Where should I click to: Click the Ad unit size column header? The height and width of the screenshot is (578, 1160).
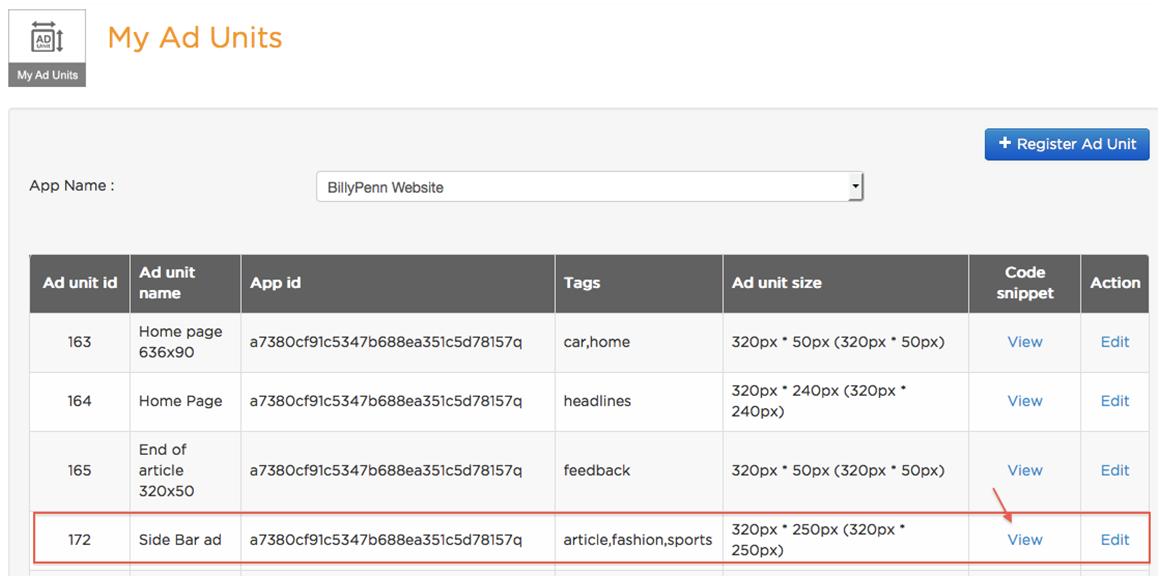coord(846,283)
